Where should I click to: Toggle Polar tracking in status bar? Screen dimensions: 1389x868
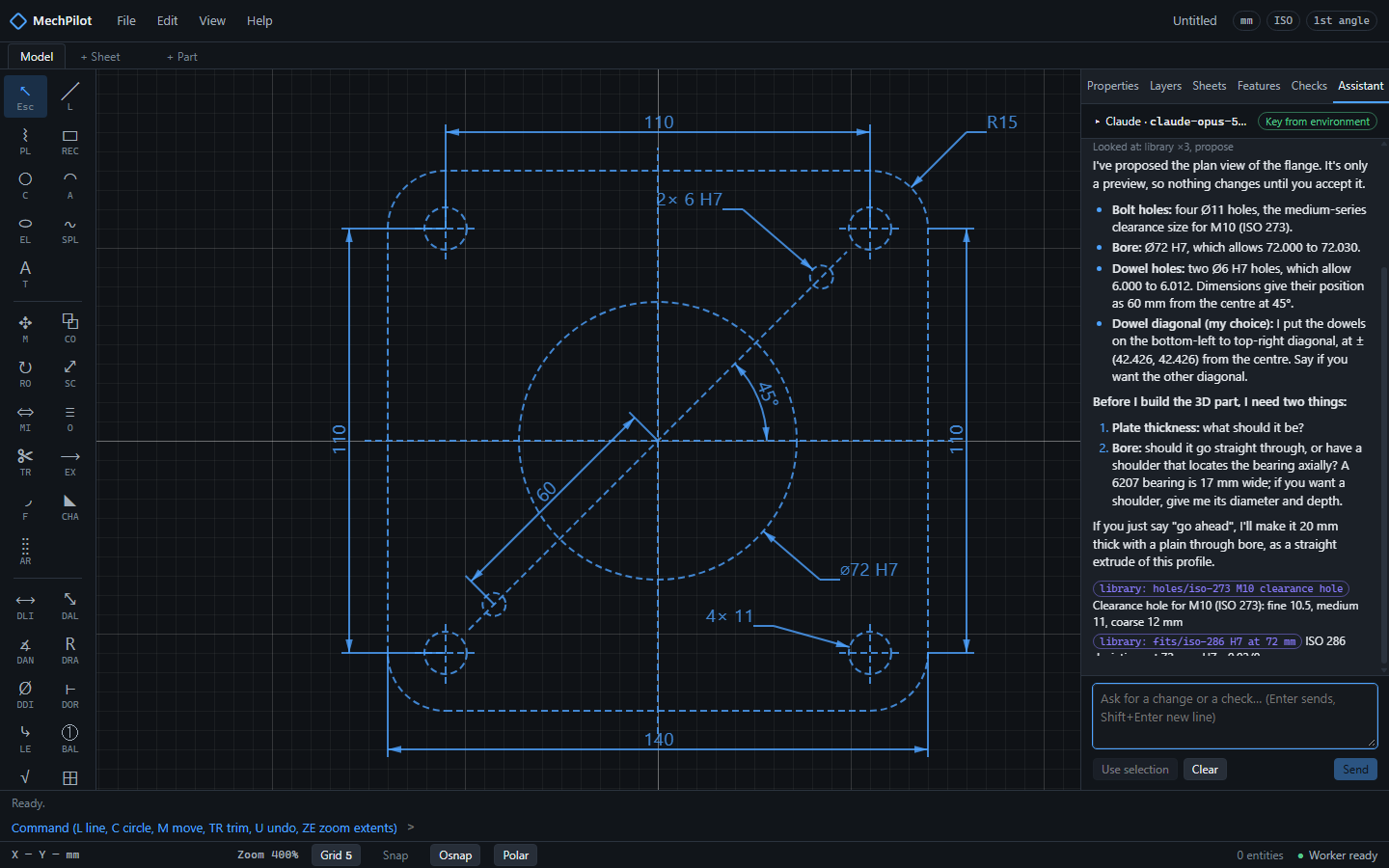(516, 855)
